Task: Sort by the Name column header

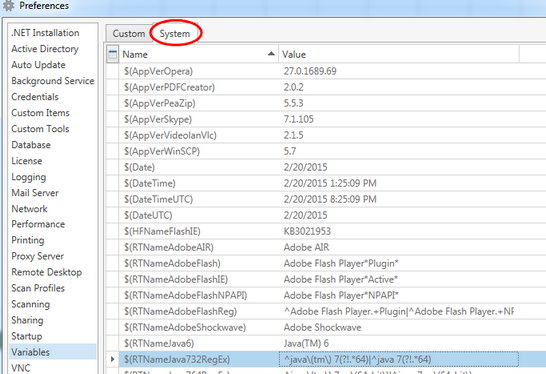Action: tap(198, 54)
